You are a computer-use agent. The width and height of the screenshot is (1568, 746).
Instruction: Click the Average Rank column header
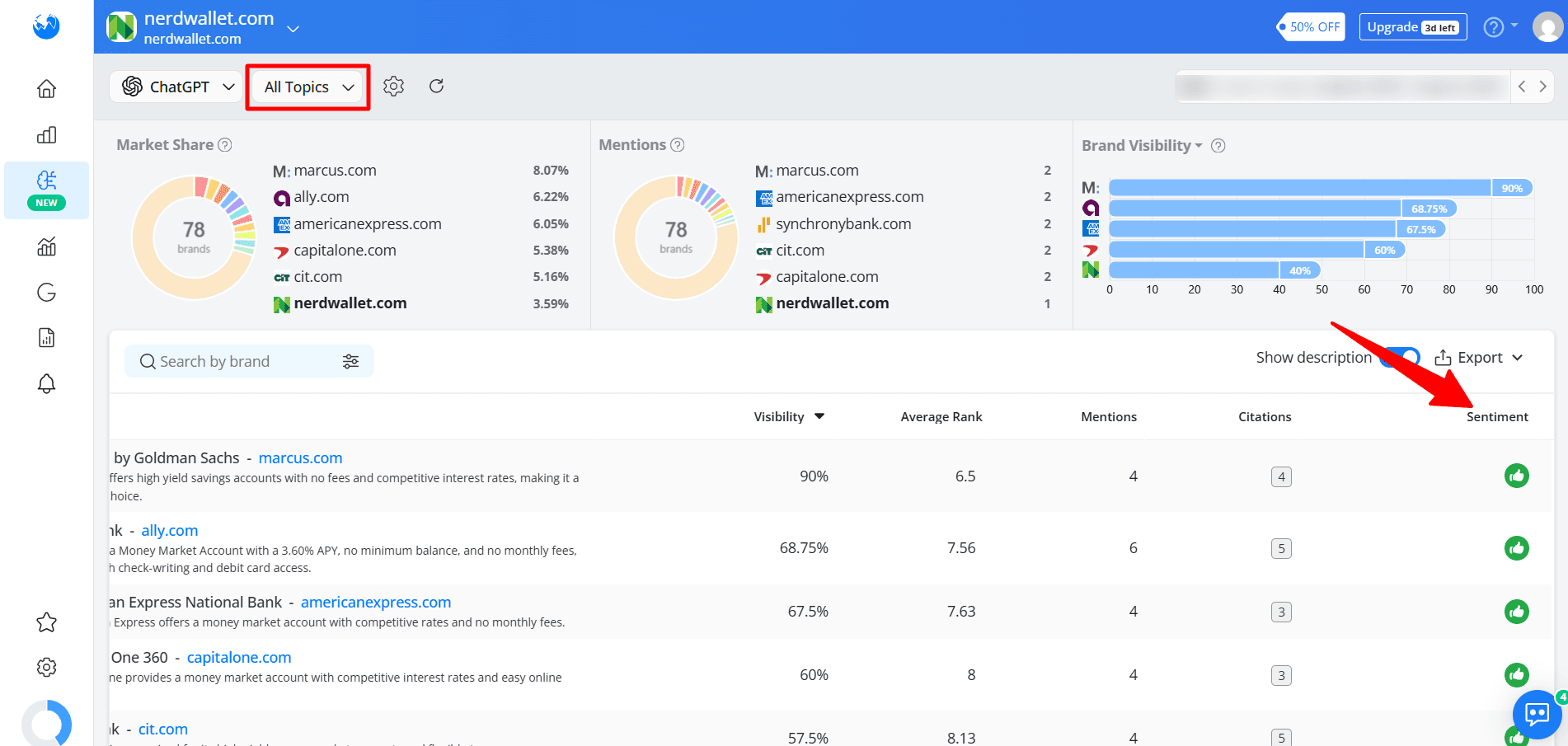point(941,417)
